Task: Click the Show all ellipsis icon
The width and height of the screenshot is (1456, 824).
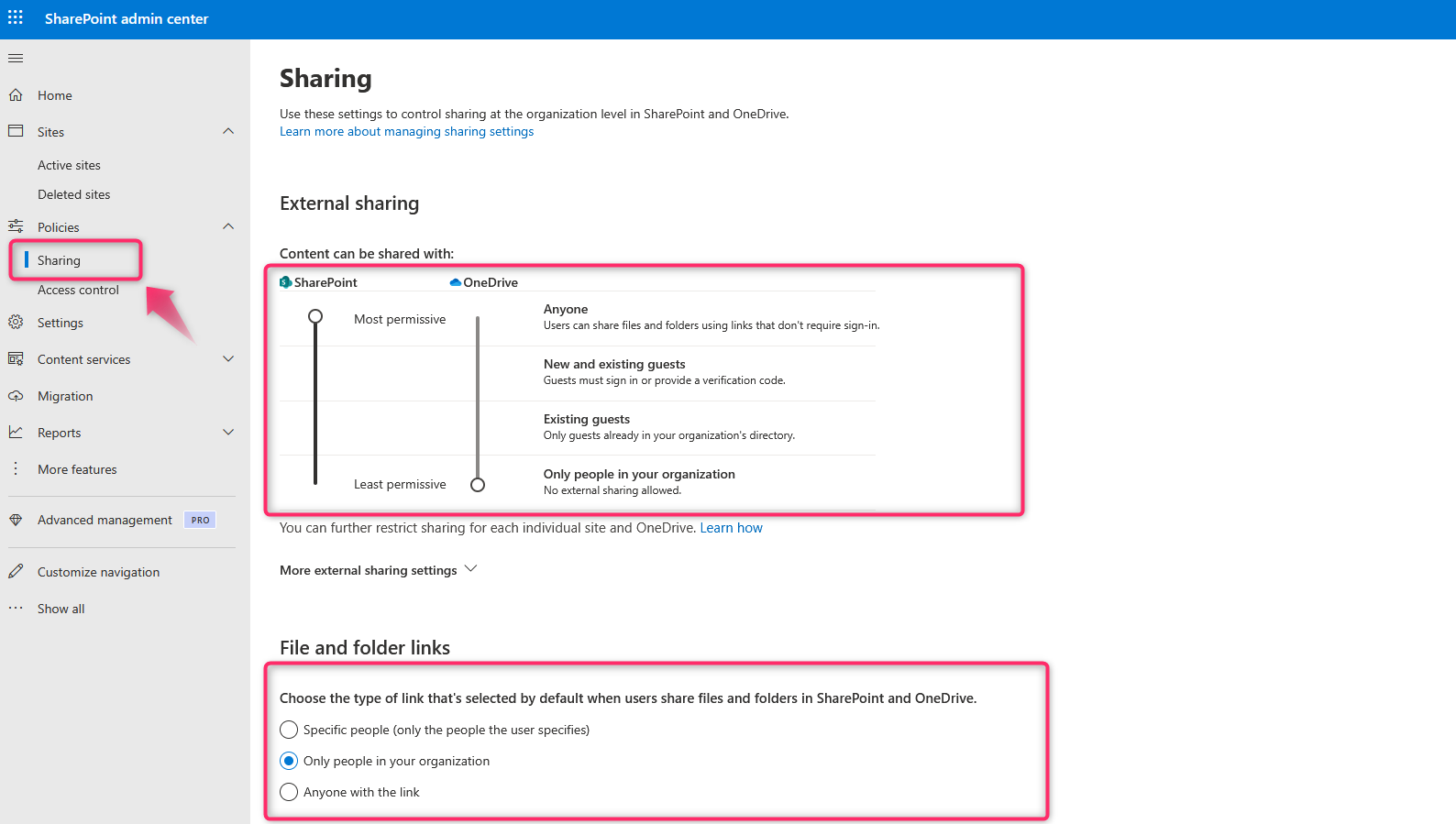Action: pos(16,608)
